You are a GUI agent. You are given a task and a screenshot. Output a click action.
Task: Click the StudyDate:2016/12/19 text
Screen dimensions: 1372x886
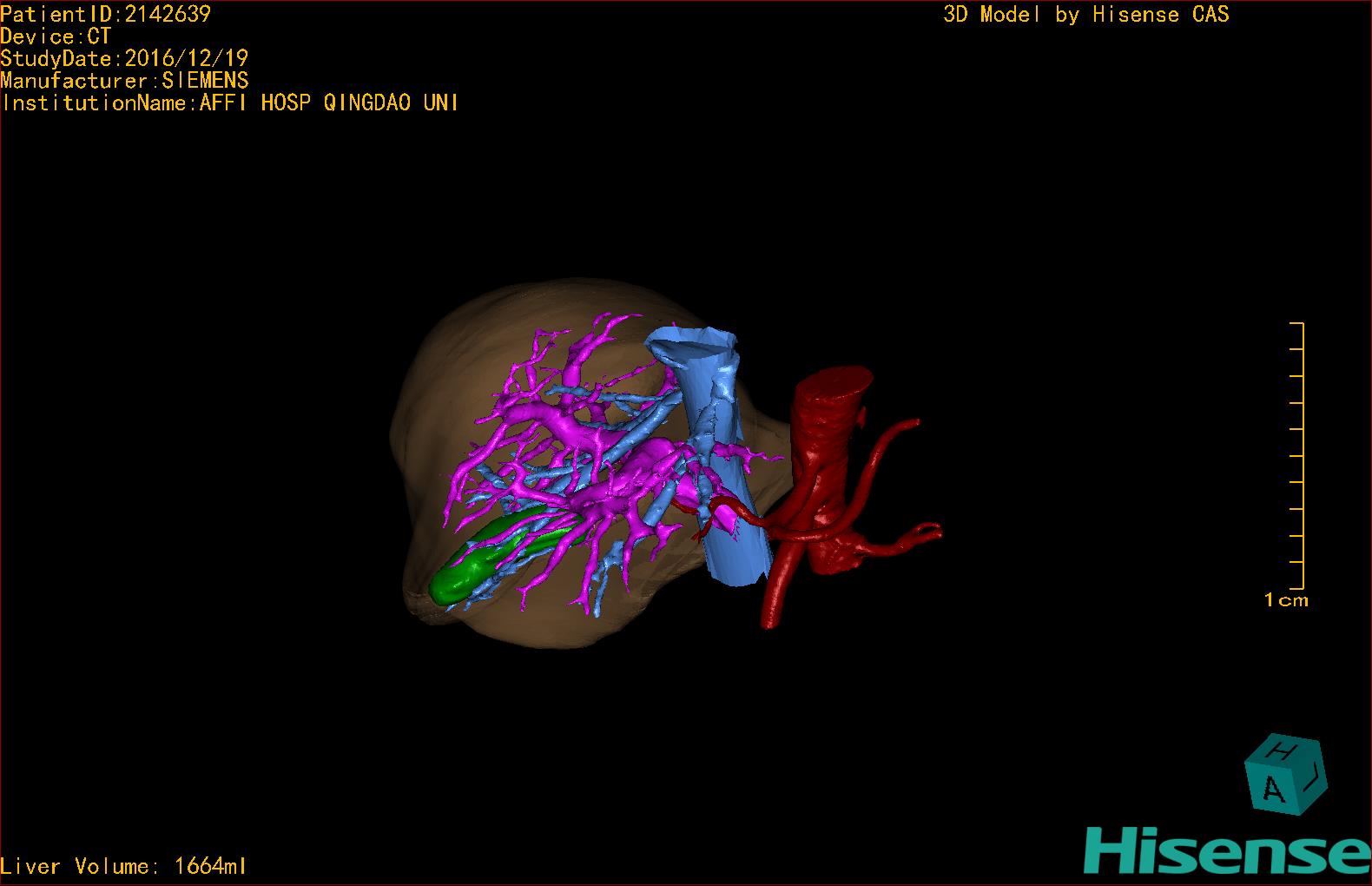tap(124, 58)
